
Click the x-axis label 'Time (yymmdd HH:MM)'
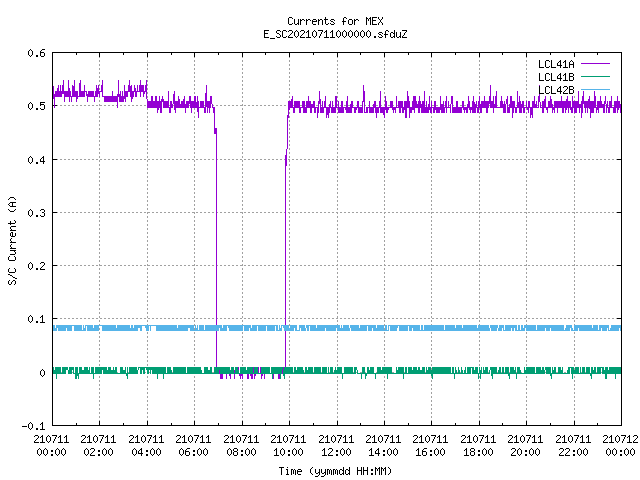[335, 471]
